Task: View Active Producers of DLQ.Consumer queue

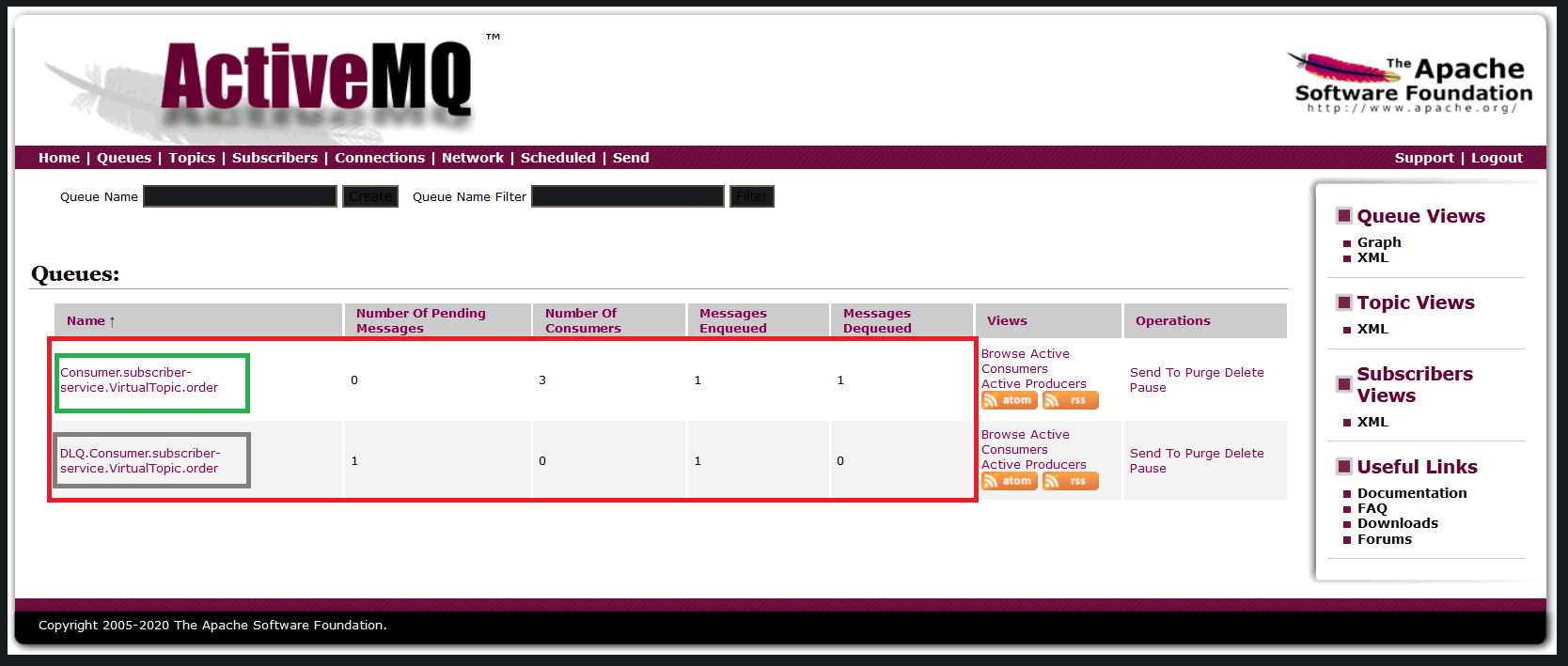Action: 1034,465
